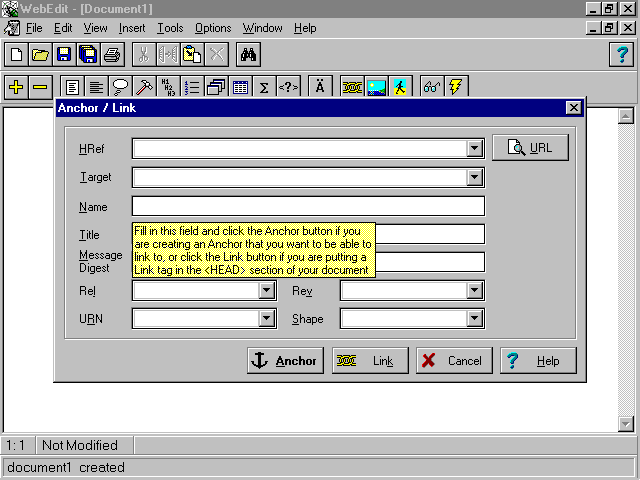640x480 pixels.
Task: Click the eyeglasses preview icon
Action: point(432,87)
